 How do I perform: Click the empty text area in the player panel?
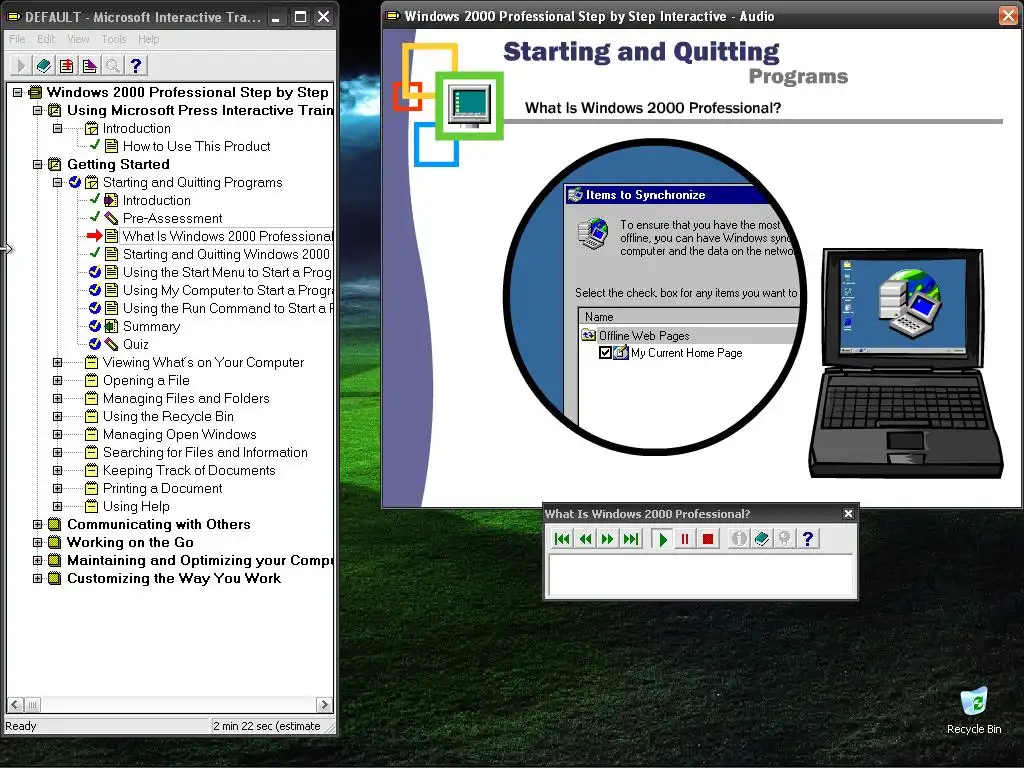[701, 575]
